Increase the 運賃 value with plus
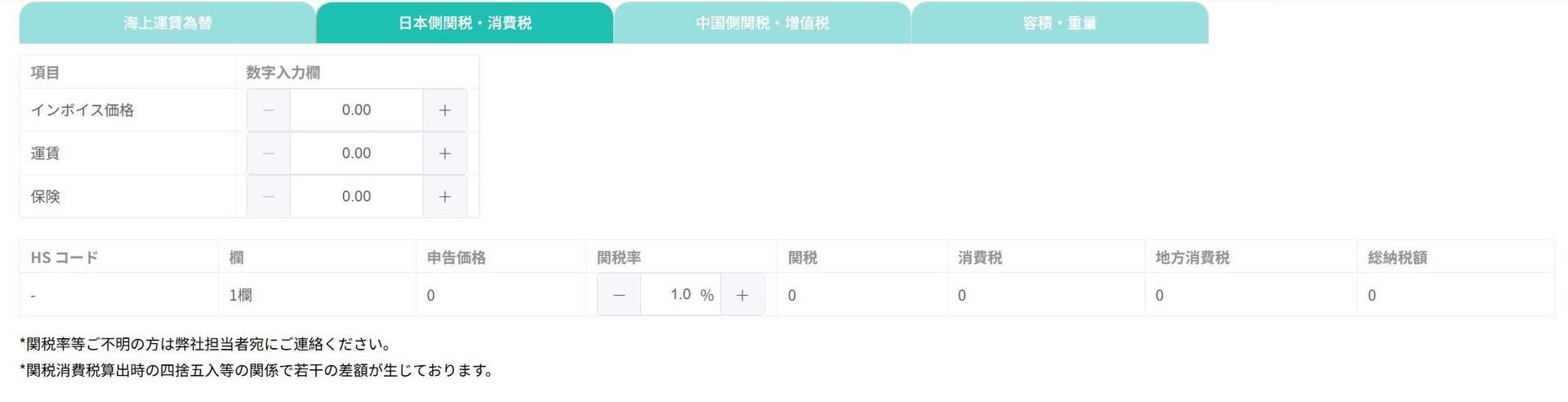This screenshot has width=1568, height=402. (x=445, y=153)
